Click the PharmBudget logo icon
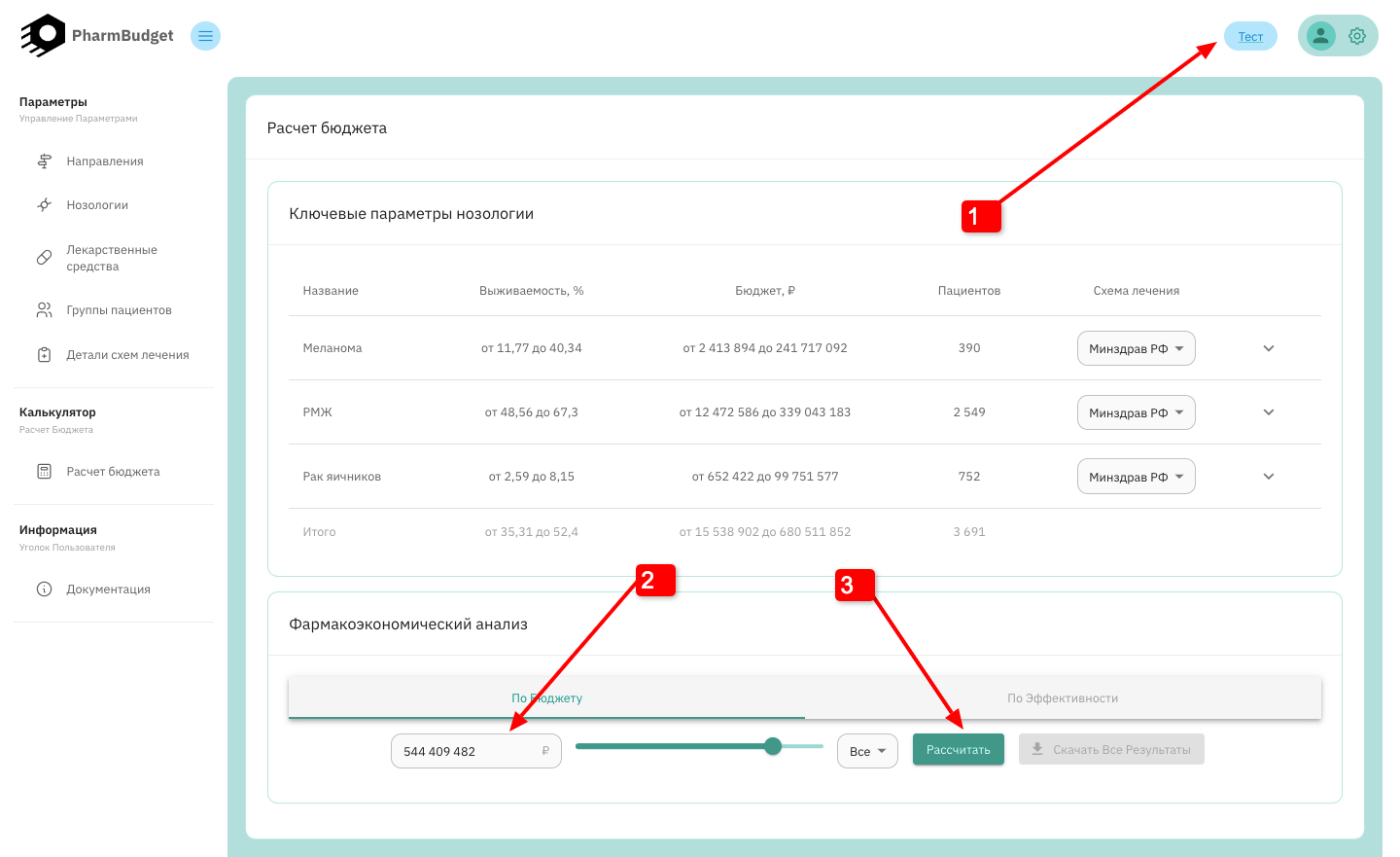The height and width of the screenshot is (857, 1400). click(43, 36)
